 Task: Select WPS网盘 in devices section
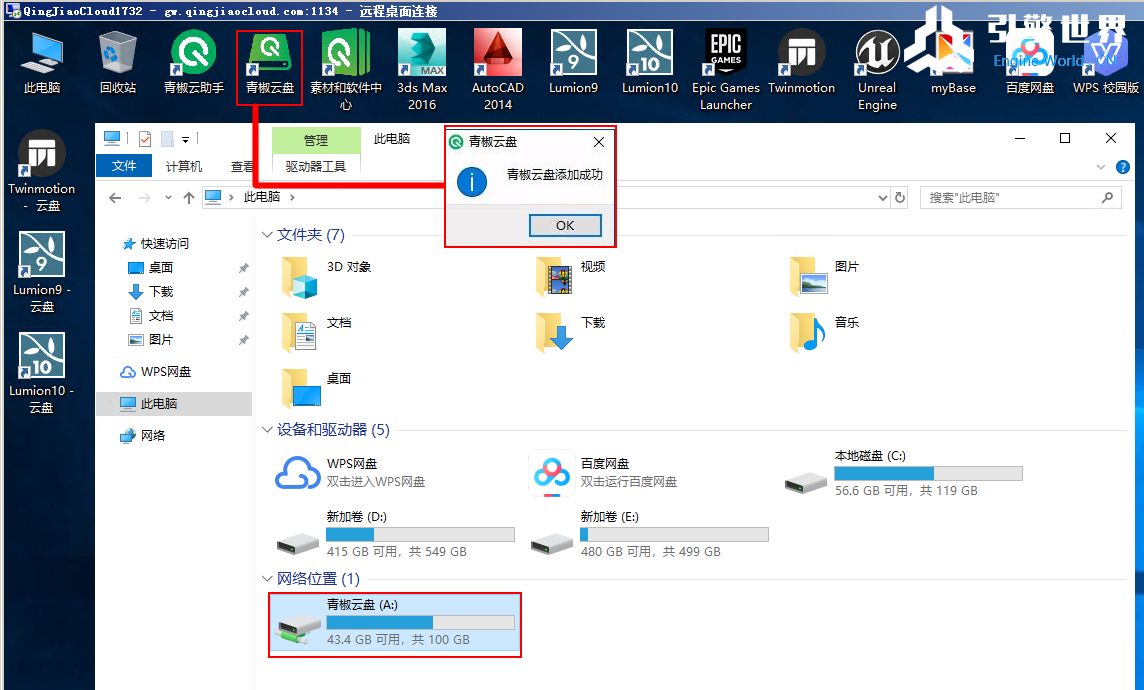[350, 473]
